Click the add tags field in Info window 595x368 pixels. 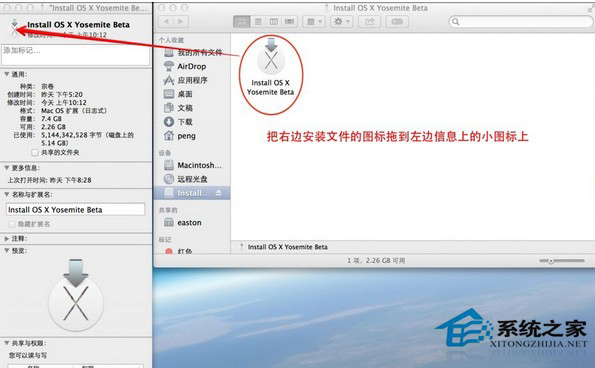click(76, 55)
